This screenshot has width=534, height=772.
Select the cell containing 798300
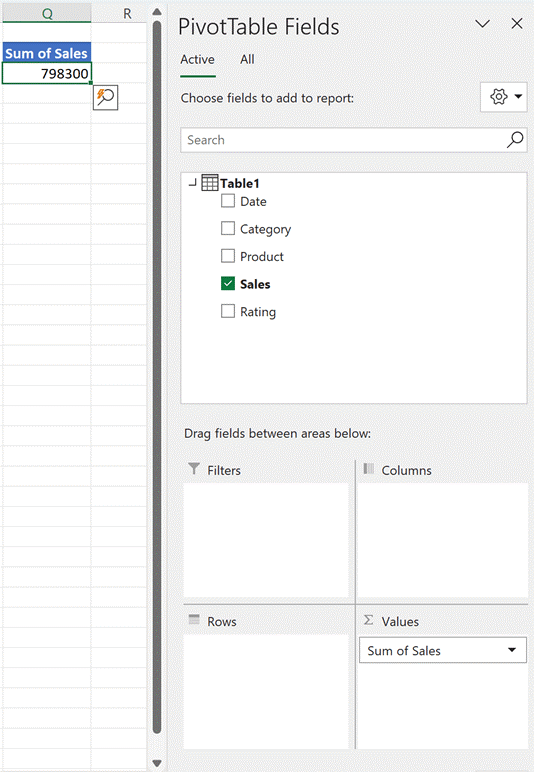(47, 73)
